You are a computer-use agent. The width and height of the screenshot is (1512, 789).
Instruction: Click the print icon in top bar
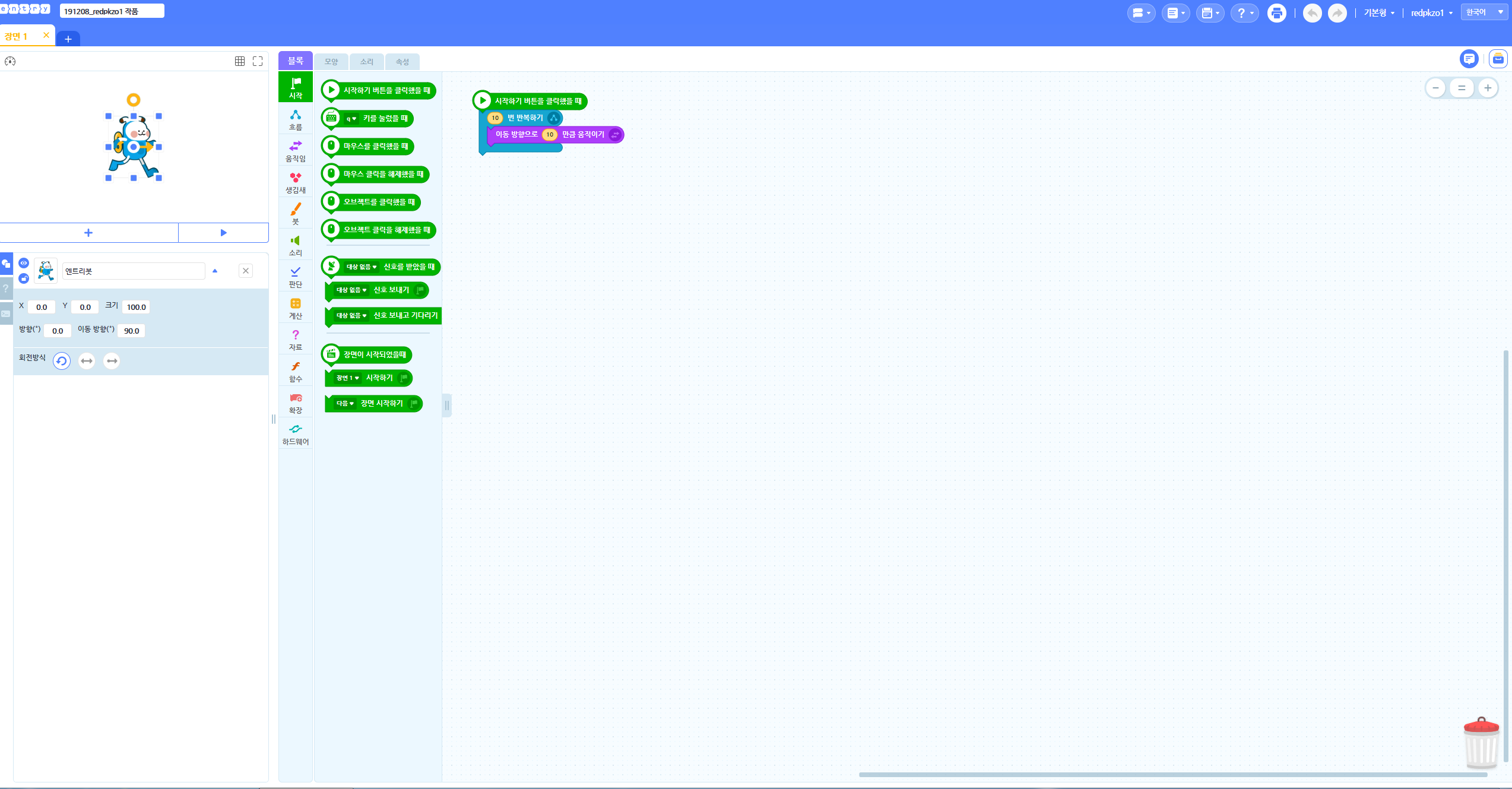1276,13
